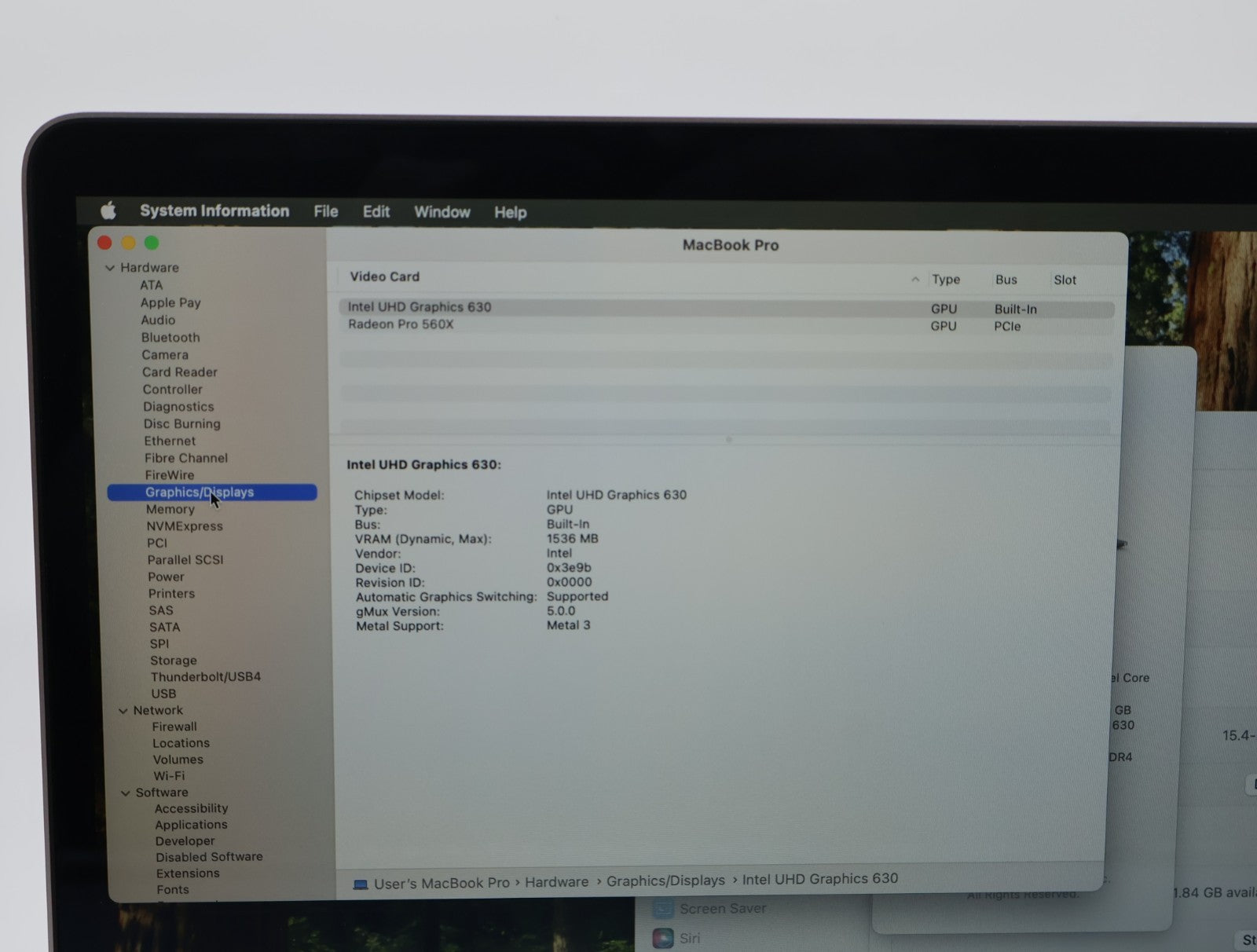Click Graphics/Displays in path bar
The height and width of the screenshot is (952, 1257).
[x=665, y=881]
